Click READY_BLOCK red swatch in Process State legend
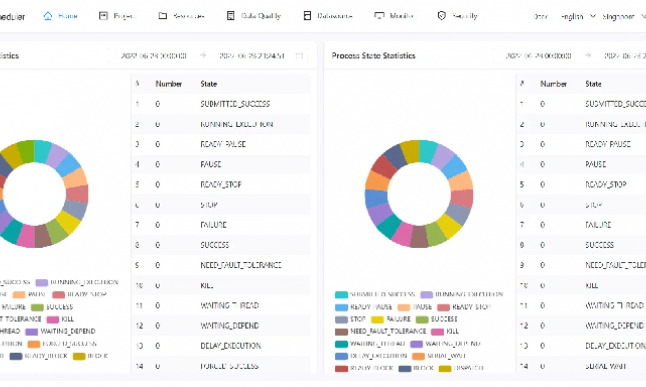This screenshot has height=387, width=646. click(341, 368)
